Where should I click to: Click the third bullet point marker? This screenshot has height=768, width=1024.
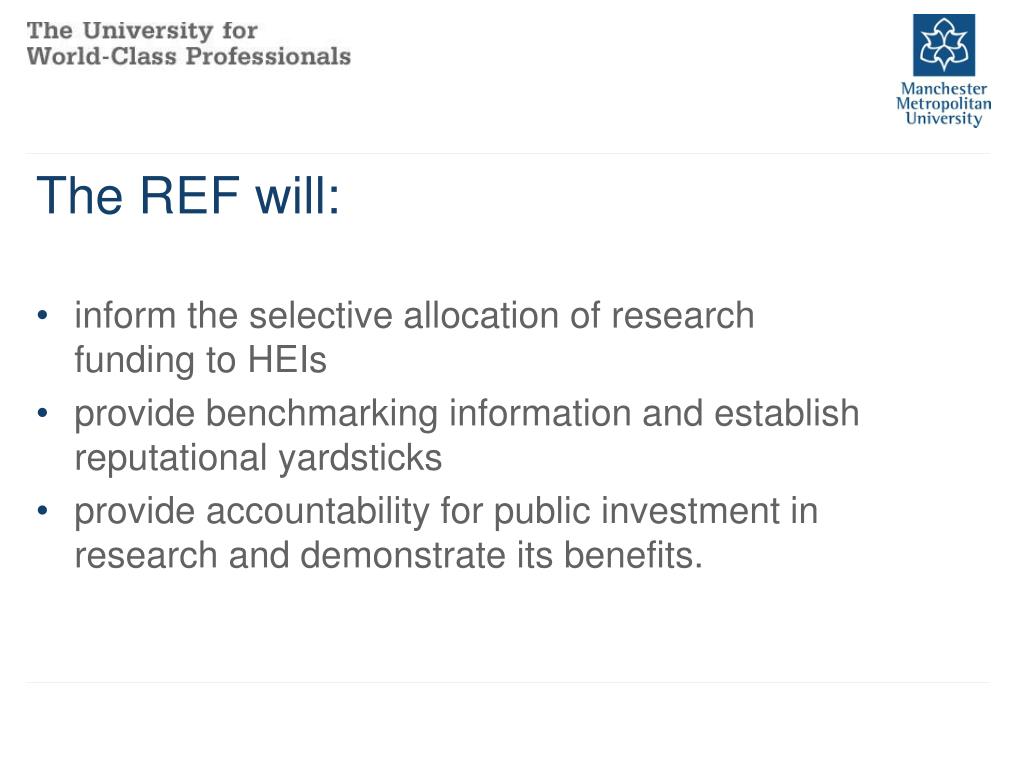click(x=42, y=511)
